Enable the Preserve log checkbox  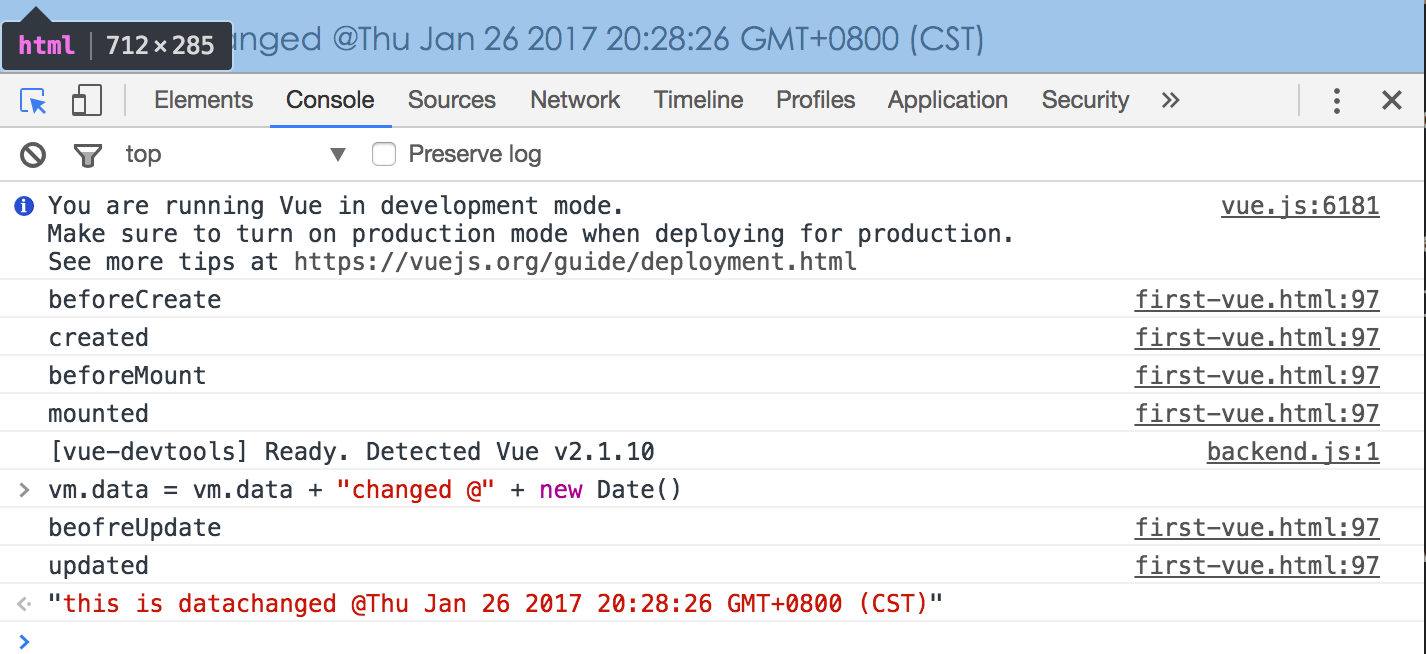(384, 155)
